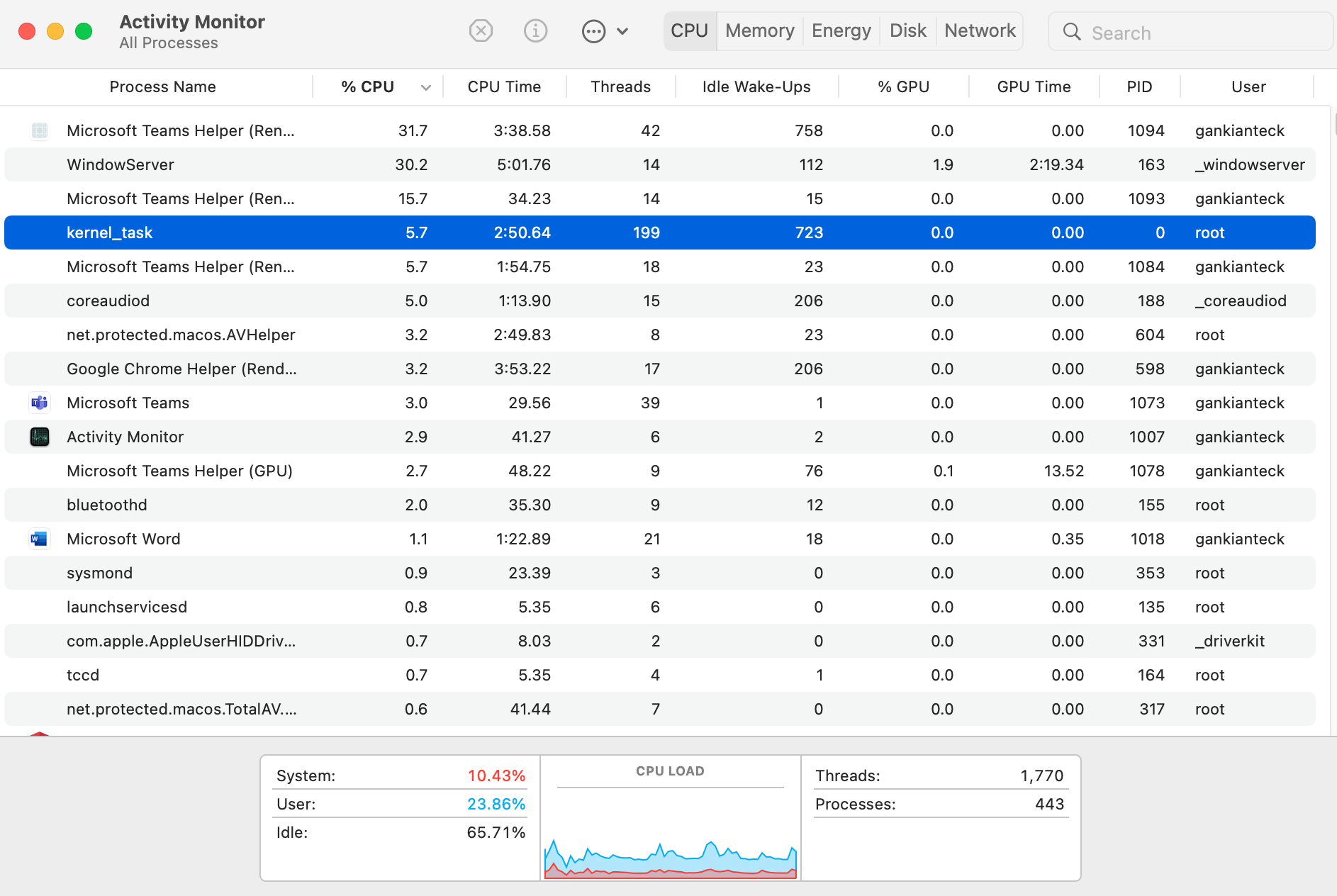Expand the options dropdown chevron
This screenshot has width=1337, height=896.
pyautogui.click(x=622, y=31)
